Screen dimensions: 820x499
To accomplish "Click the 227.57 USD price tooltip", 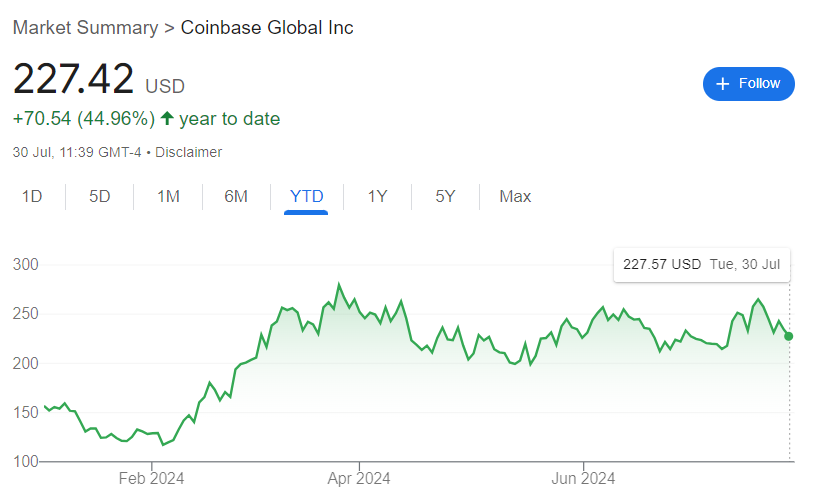I will tap(701, 265).
